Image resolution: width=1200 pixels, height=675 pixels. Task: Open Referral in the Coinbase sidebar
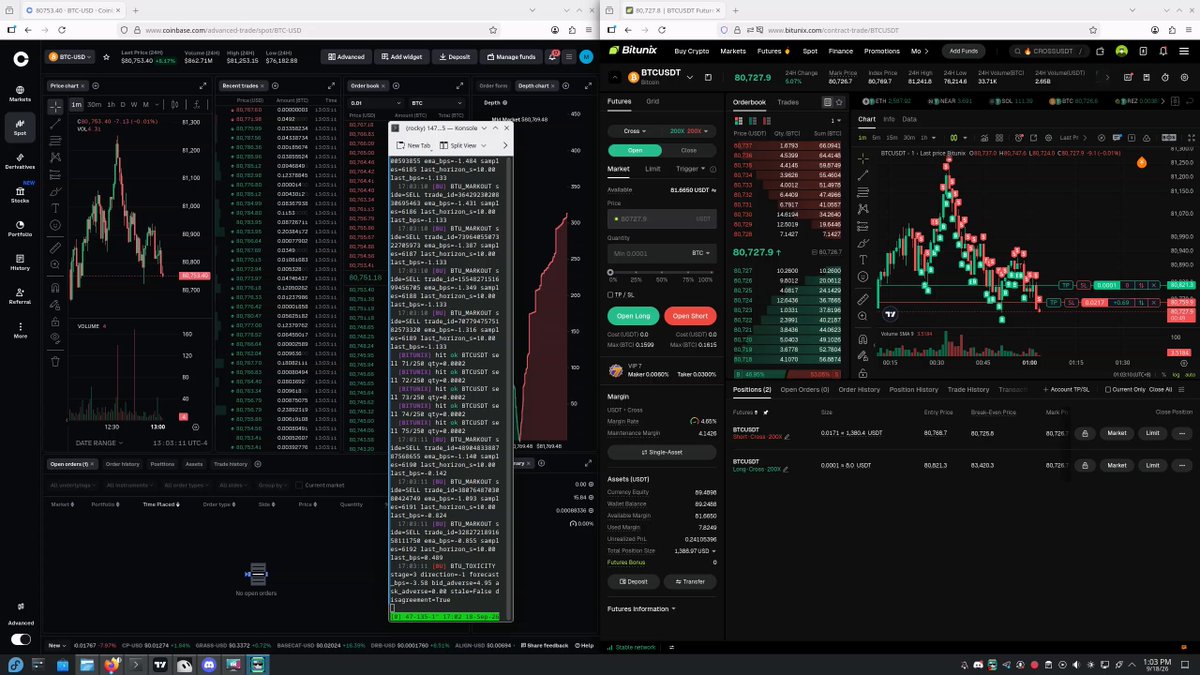pos(20,296)
